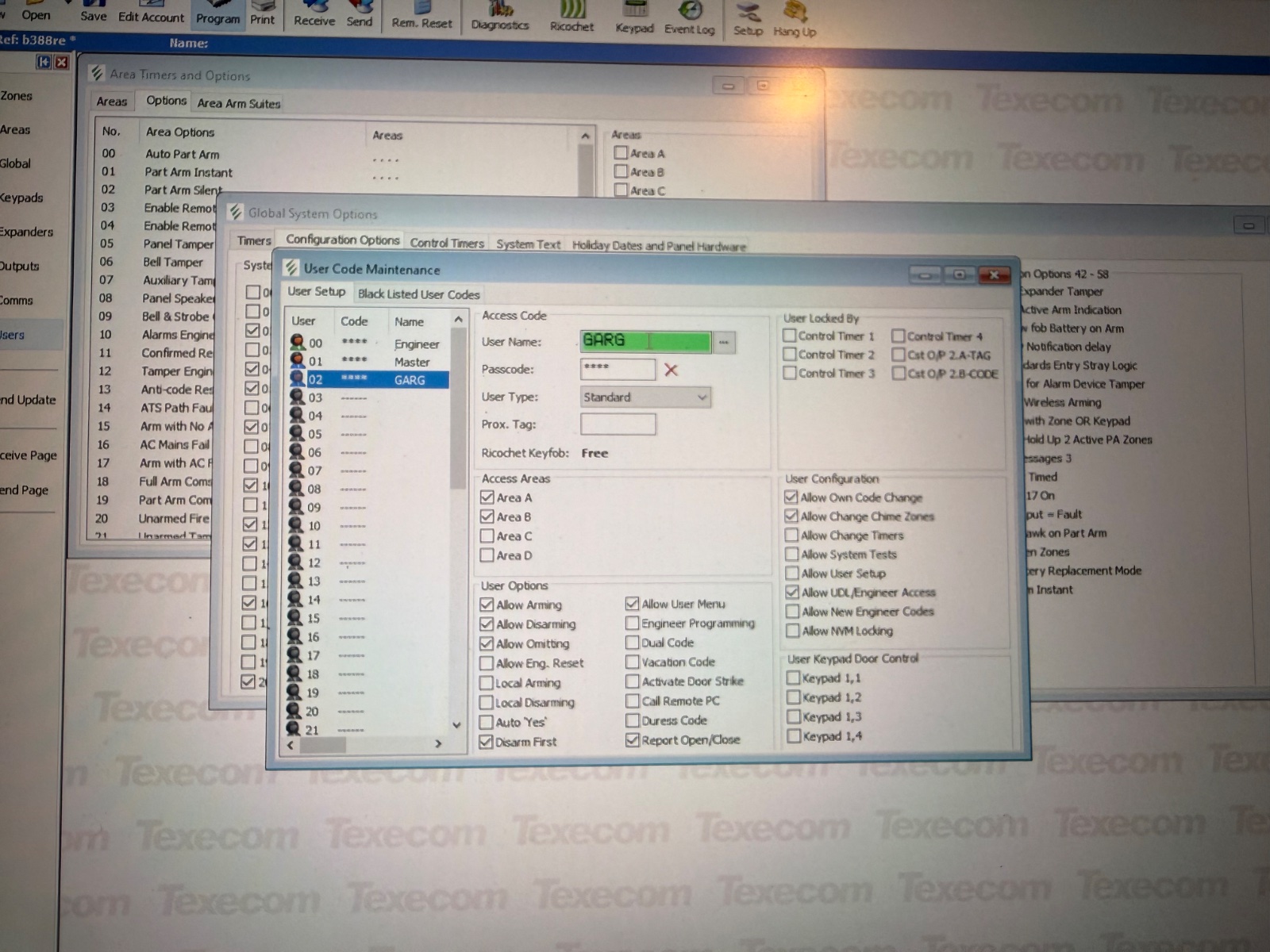Select the user 00 Engineer icon
Image resolution: width=1270 pixels, height=952 pixels.
point(298,343)
